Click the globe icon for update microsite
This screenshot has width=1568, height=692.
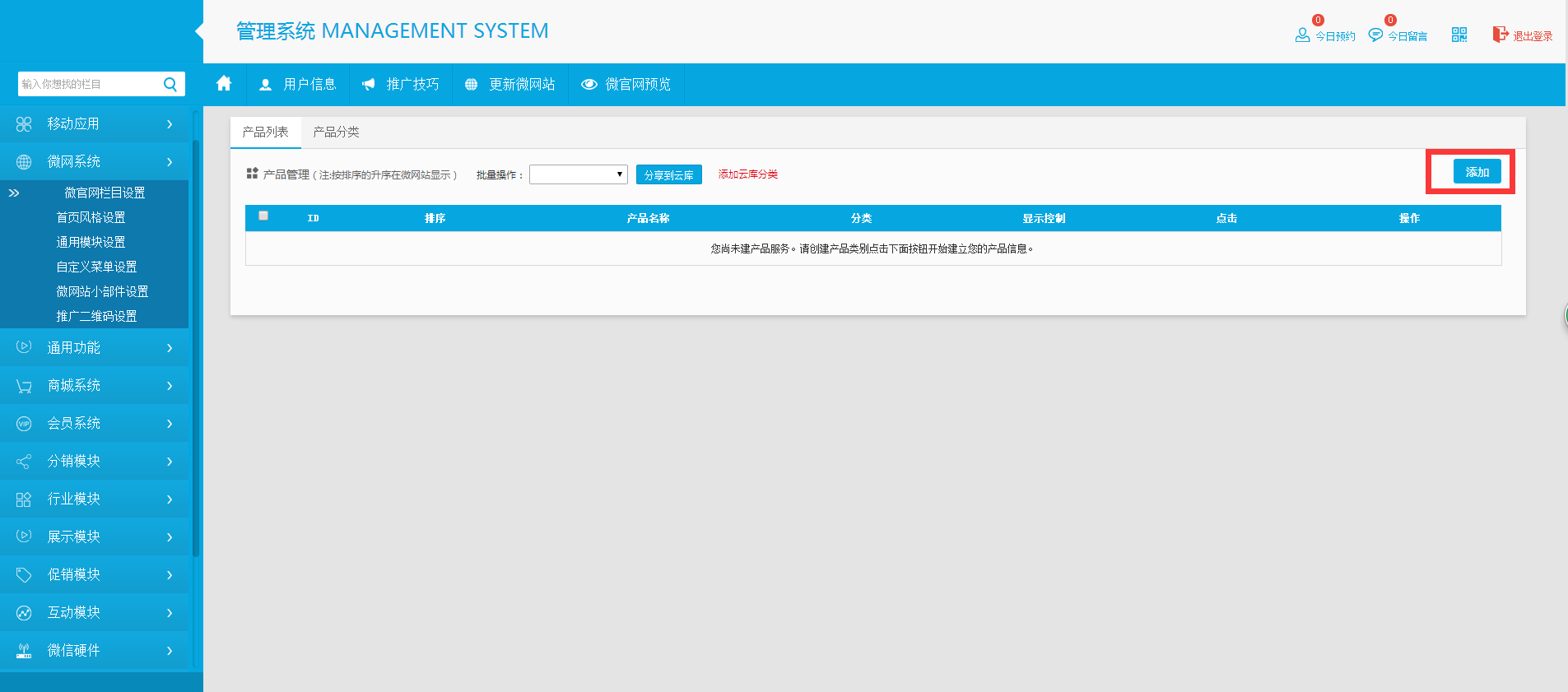click(471, 85)
